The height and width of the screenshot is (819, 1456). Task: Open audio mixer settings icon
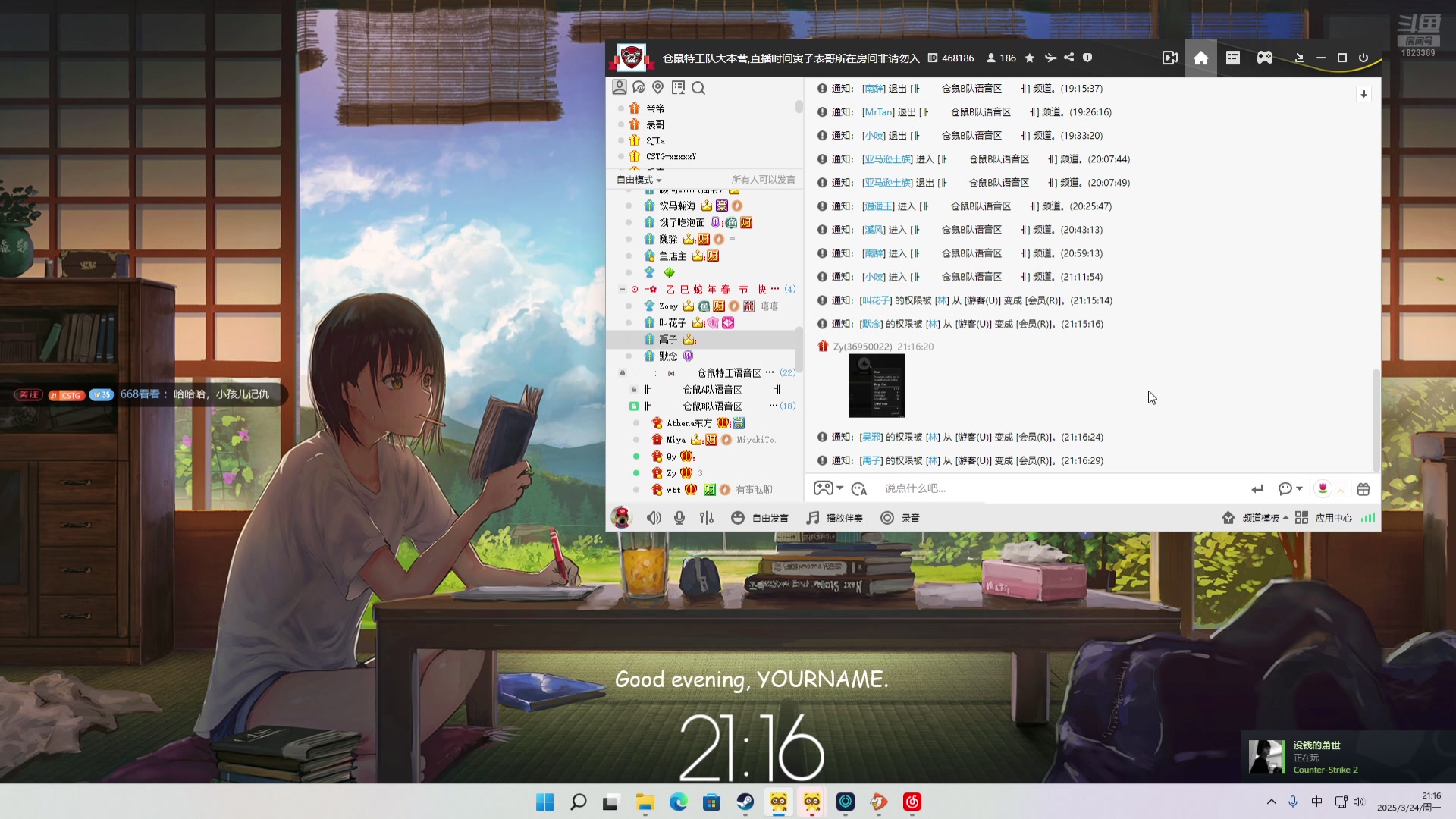[707, 518]
